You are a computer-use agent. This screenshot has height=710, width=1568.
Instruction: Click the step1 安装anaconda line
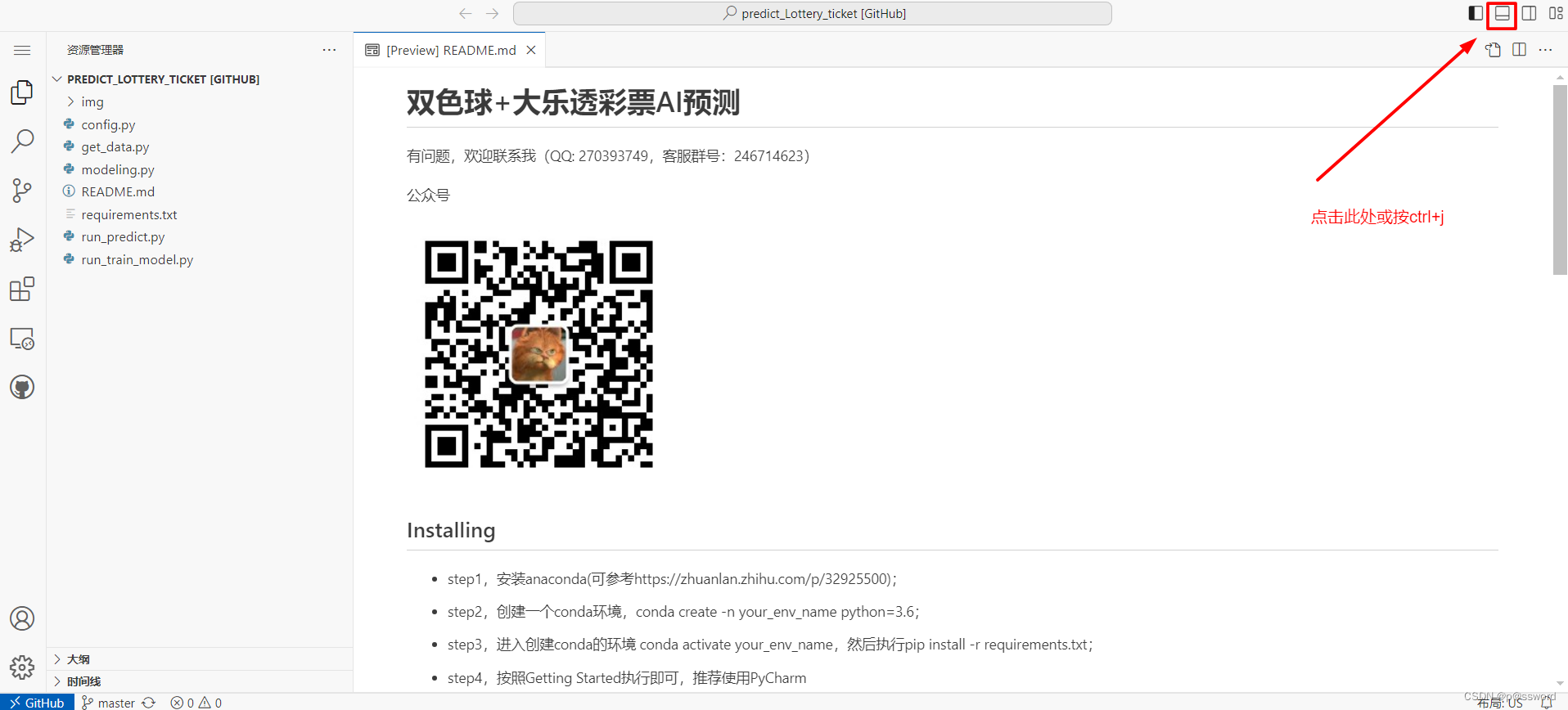(672, 579)
